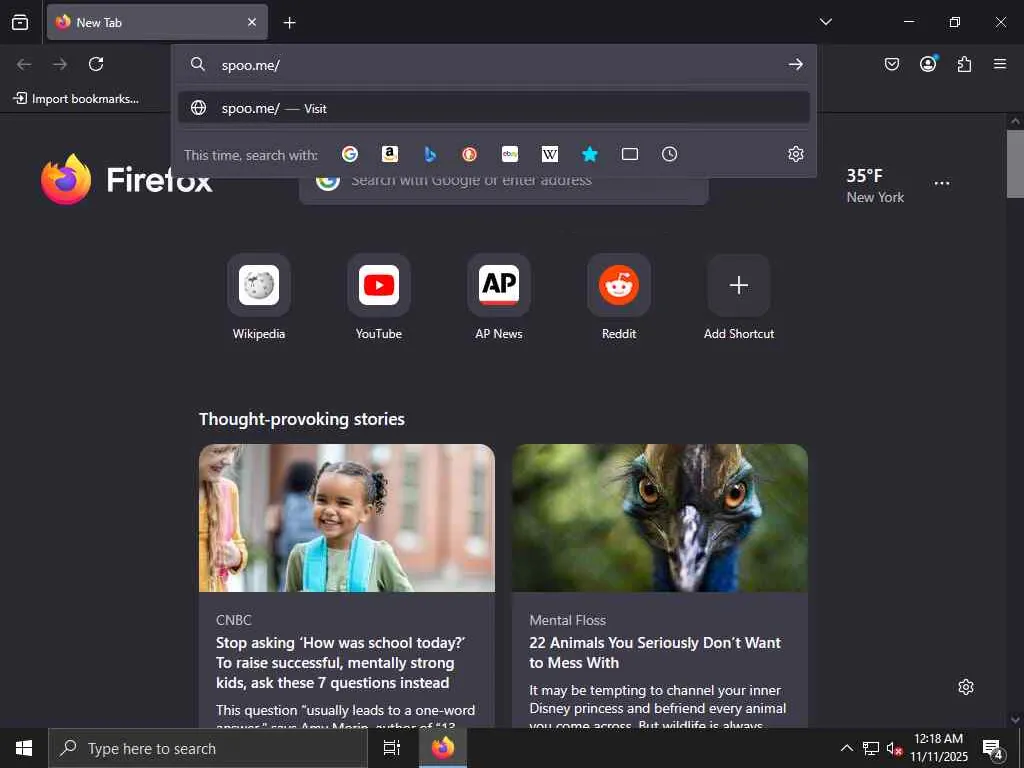Go back one page

24,64
